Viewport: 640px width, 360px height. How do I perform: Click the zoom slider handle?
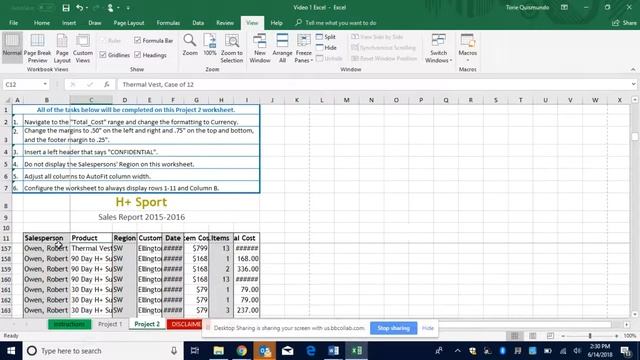(590, 336)
